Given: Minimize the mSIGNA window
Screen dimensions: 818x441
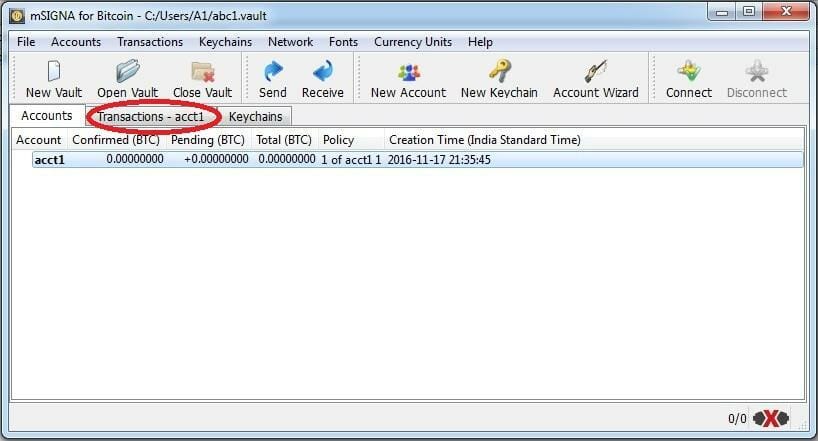Looking at the screenshot, I should (722, 13).
